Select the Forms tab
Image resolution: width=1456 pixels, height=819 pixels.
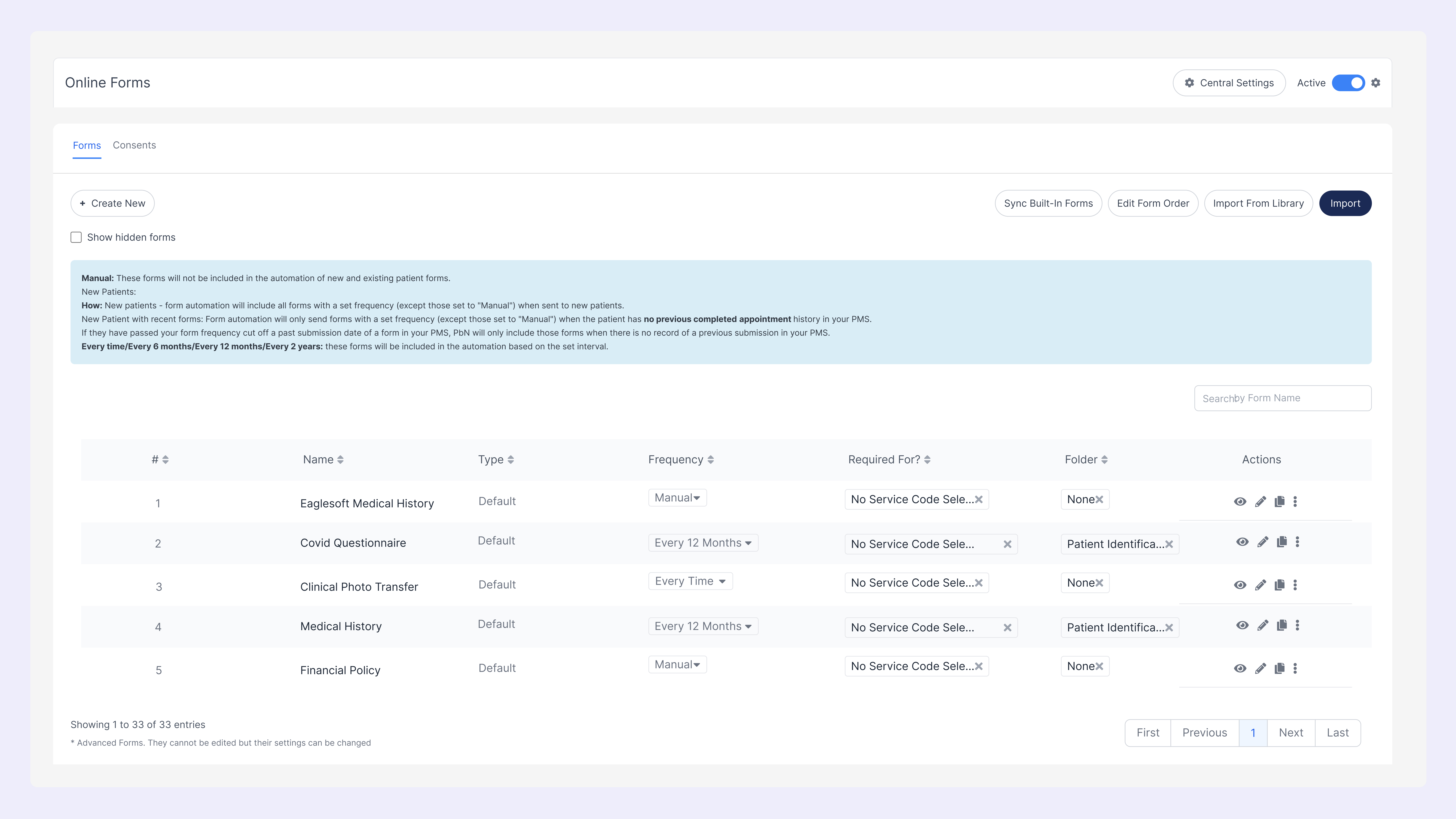point(86,145)
